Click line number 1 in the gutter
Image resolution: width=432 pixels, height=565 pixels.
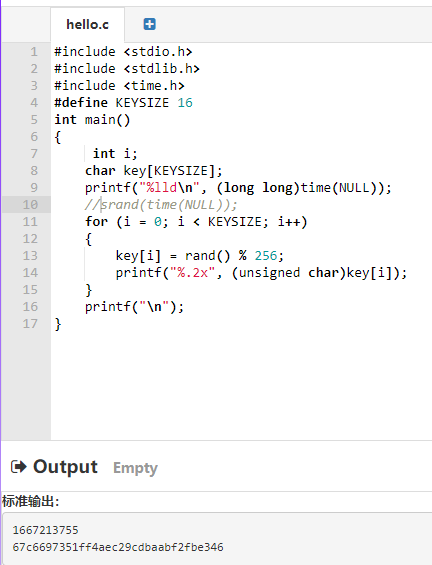click(34, 52)
